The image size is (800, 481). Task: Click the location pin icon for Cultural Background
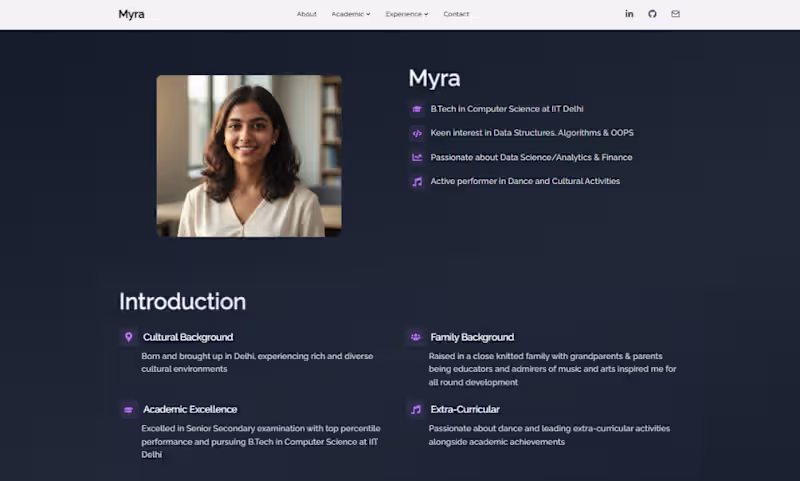click(x=129, y=337)
